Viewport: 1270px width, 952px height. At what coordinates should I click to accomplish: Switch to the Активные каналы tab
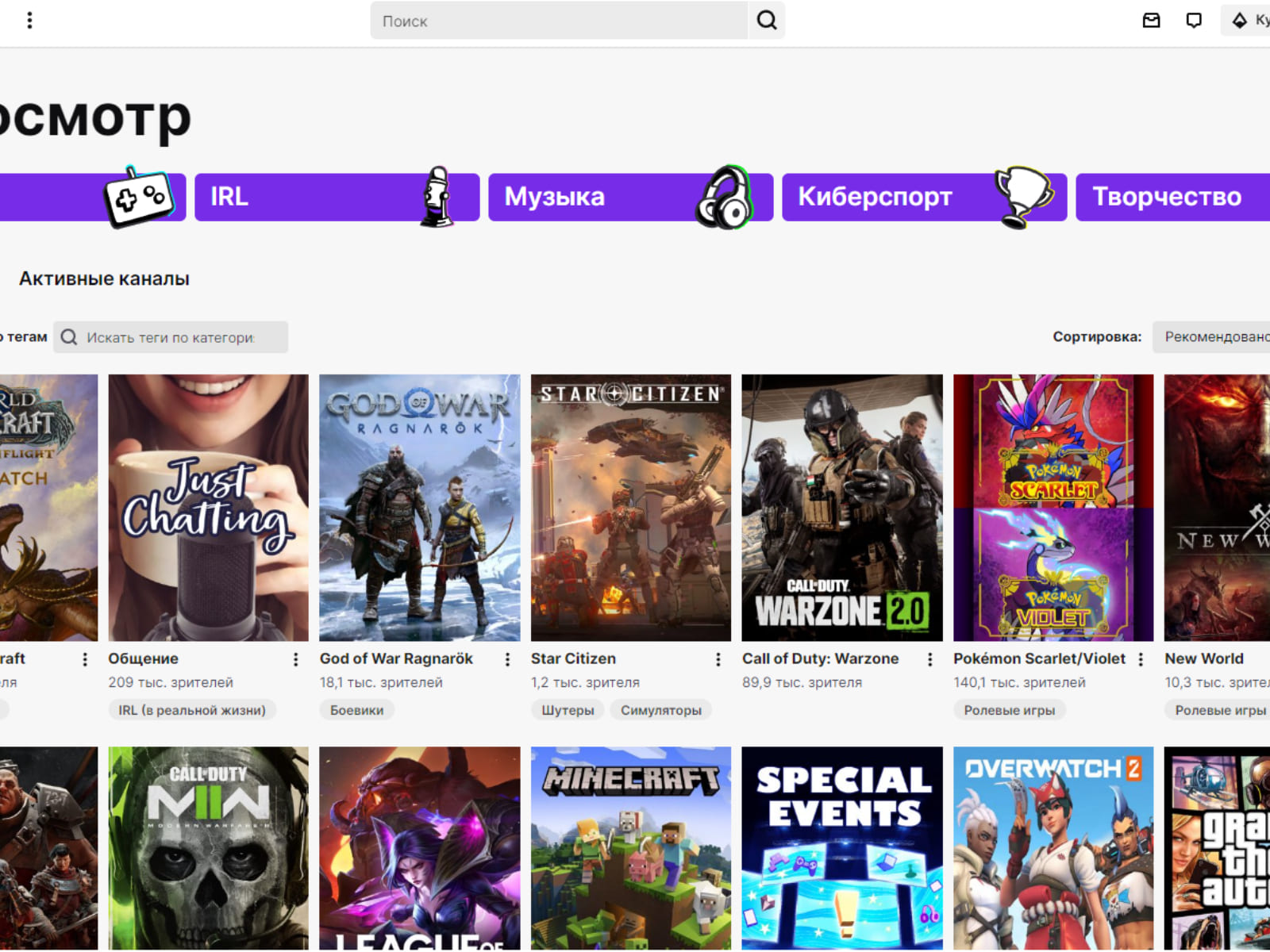pyautogui.click(x=104, y=278)
